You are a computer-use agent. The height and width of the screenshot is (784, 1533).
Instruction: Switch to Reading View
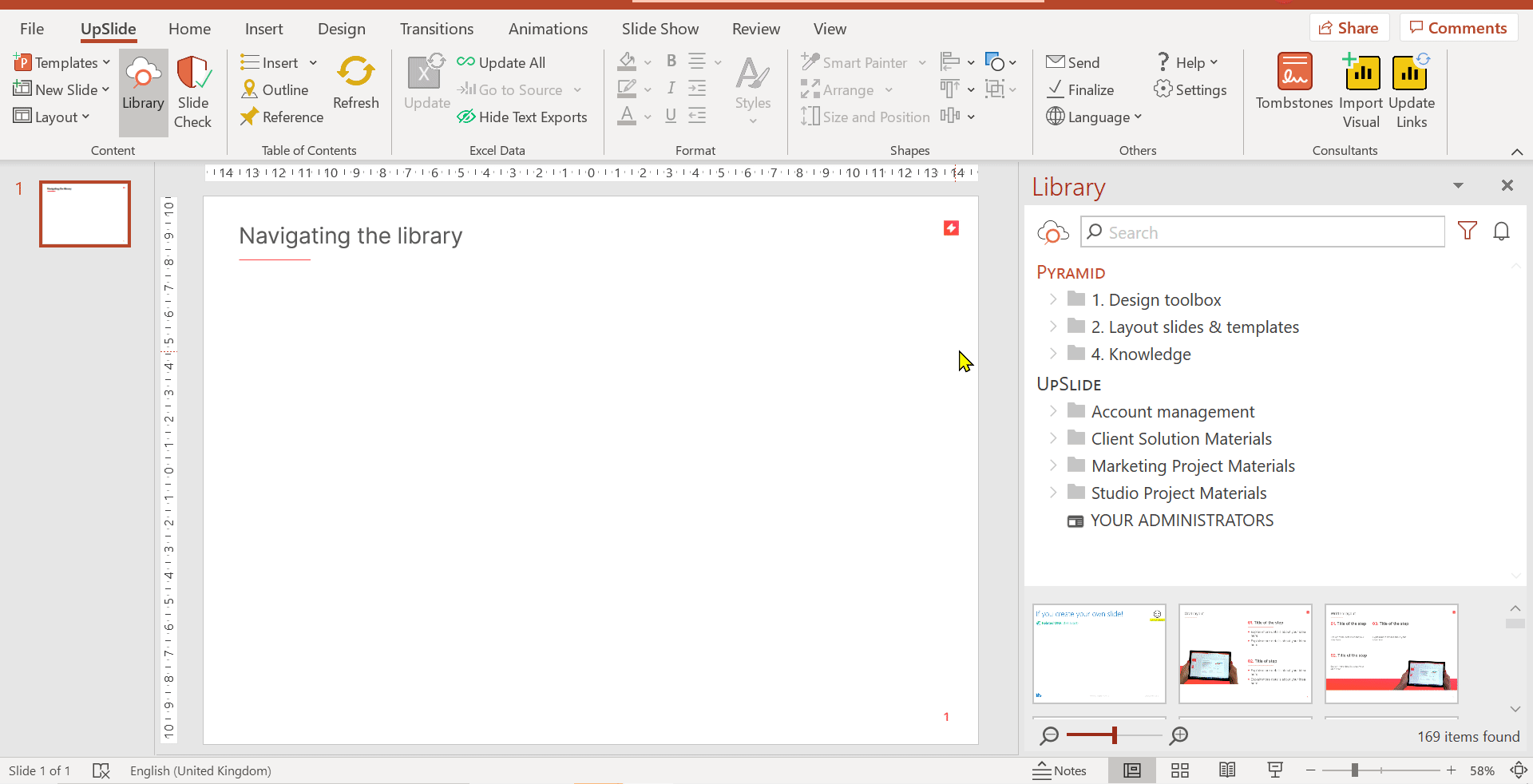1227,770
